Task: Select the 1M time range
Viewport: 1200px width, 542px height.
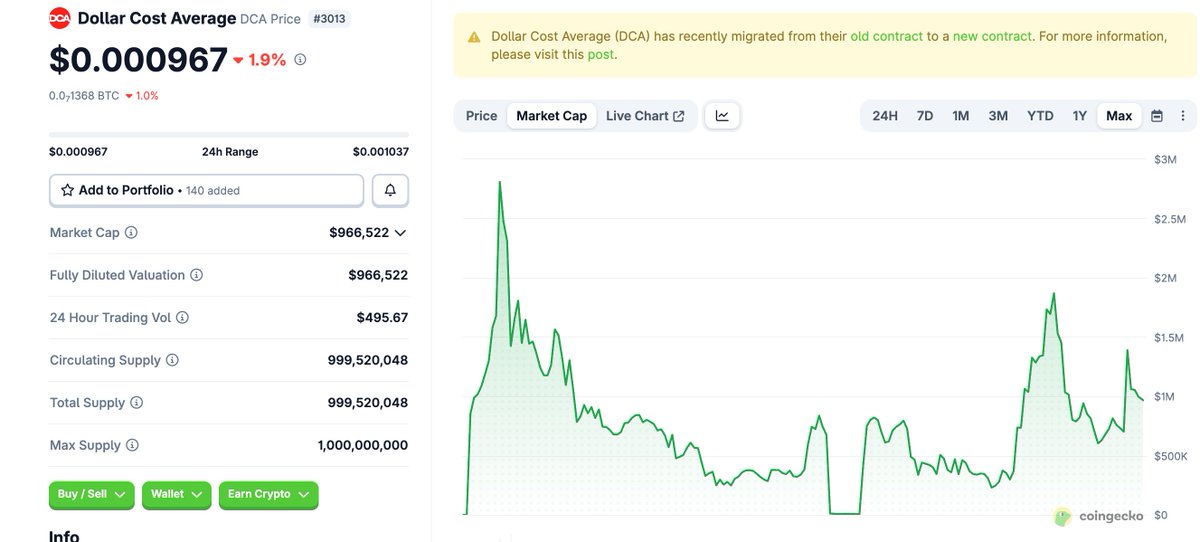Action: (961, 116)
